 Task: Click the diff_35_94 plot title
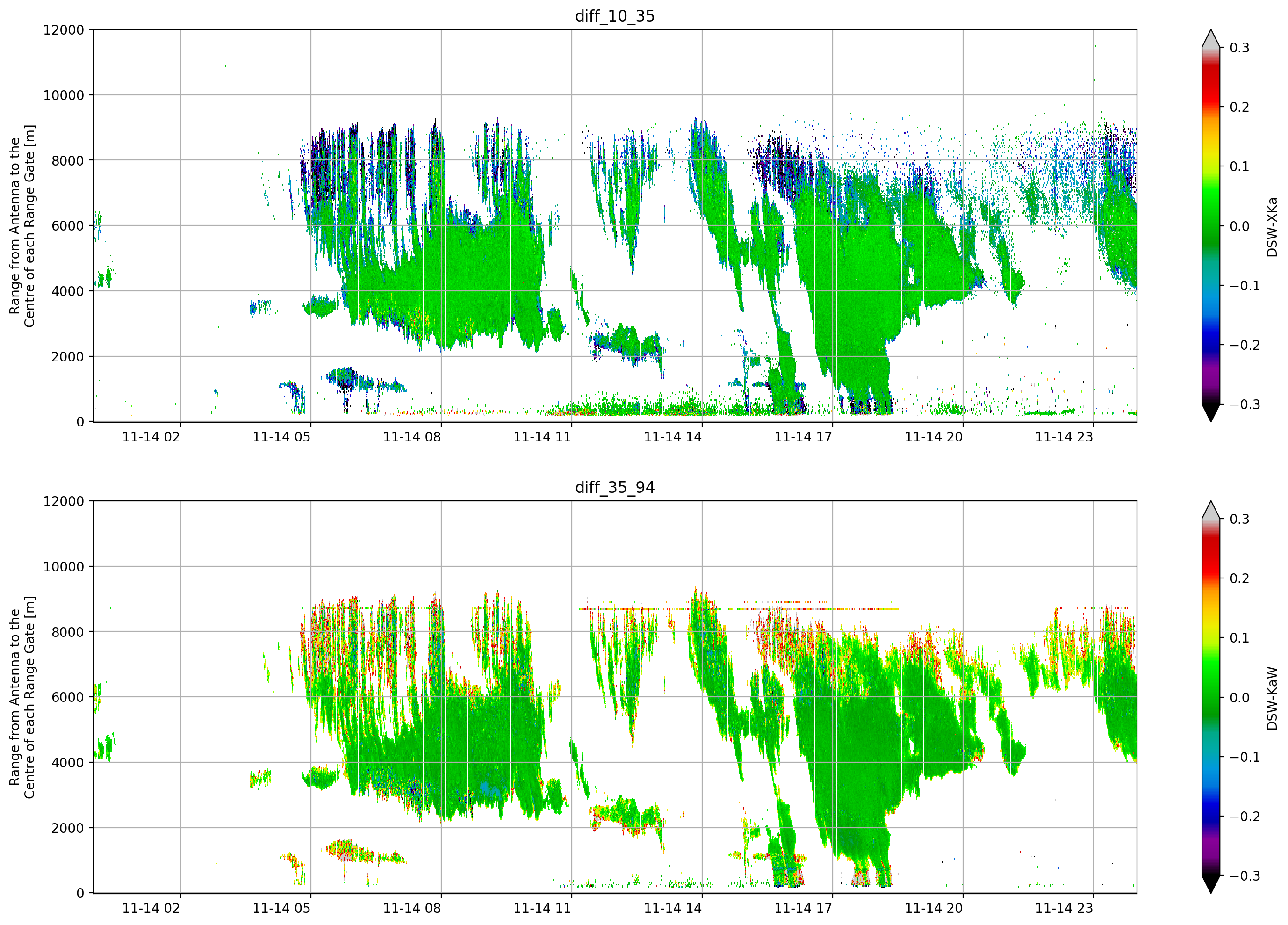click(614, 487)
